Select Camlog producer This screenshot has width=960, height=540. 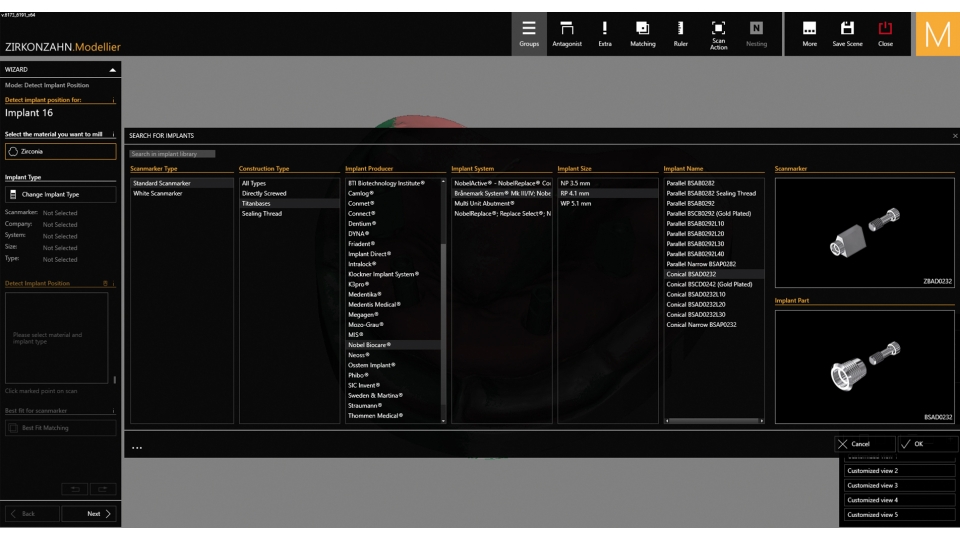coord(393,193)
